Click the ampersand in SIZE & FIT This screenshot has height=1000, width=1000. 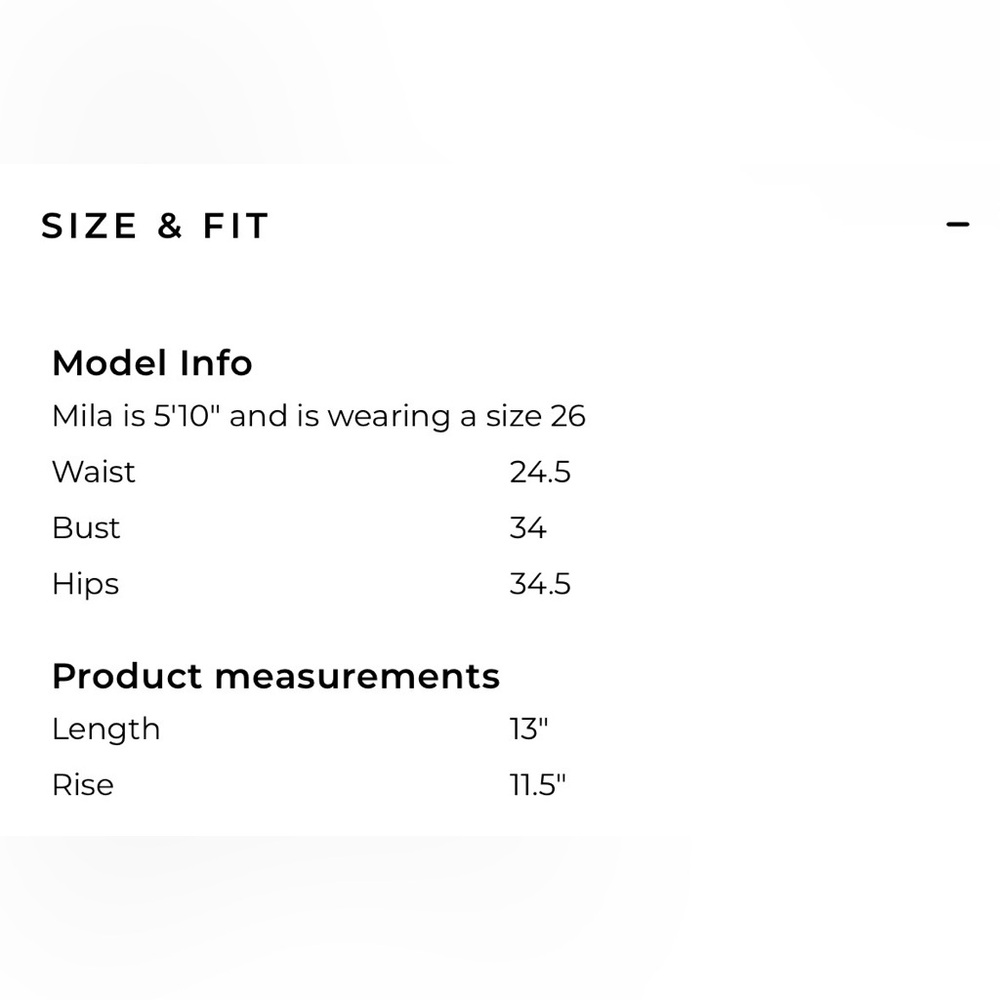click(170, 226)
